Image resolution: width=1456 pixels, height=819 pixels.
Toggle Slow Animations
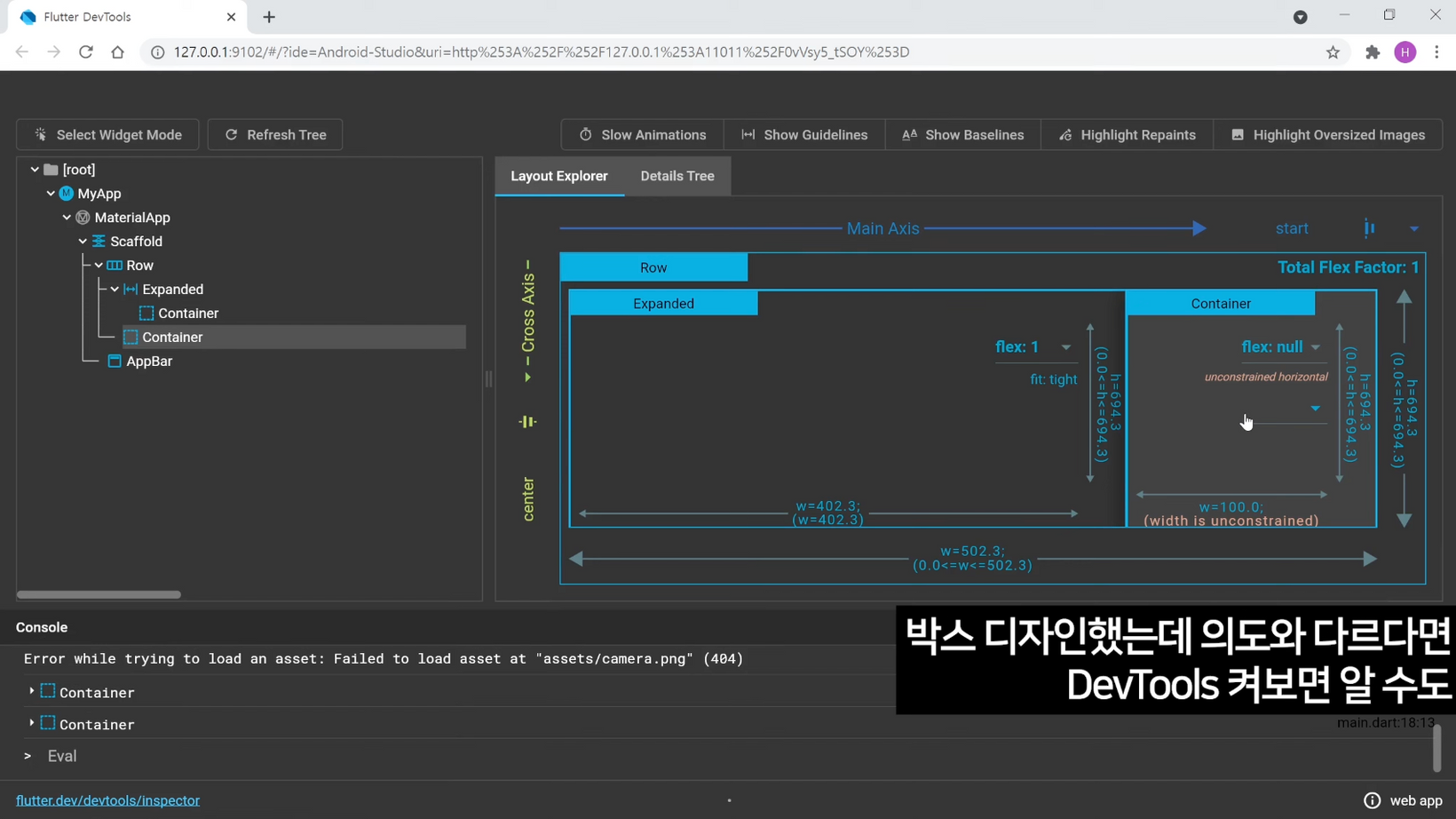643,135
